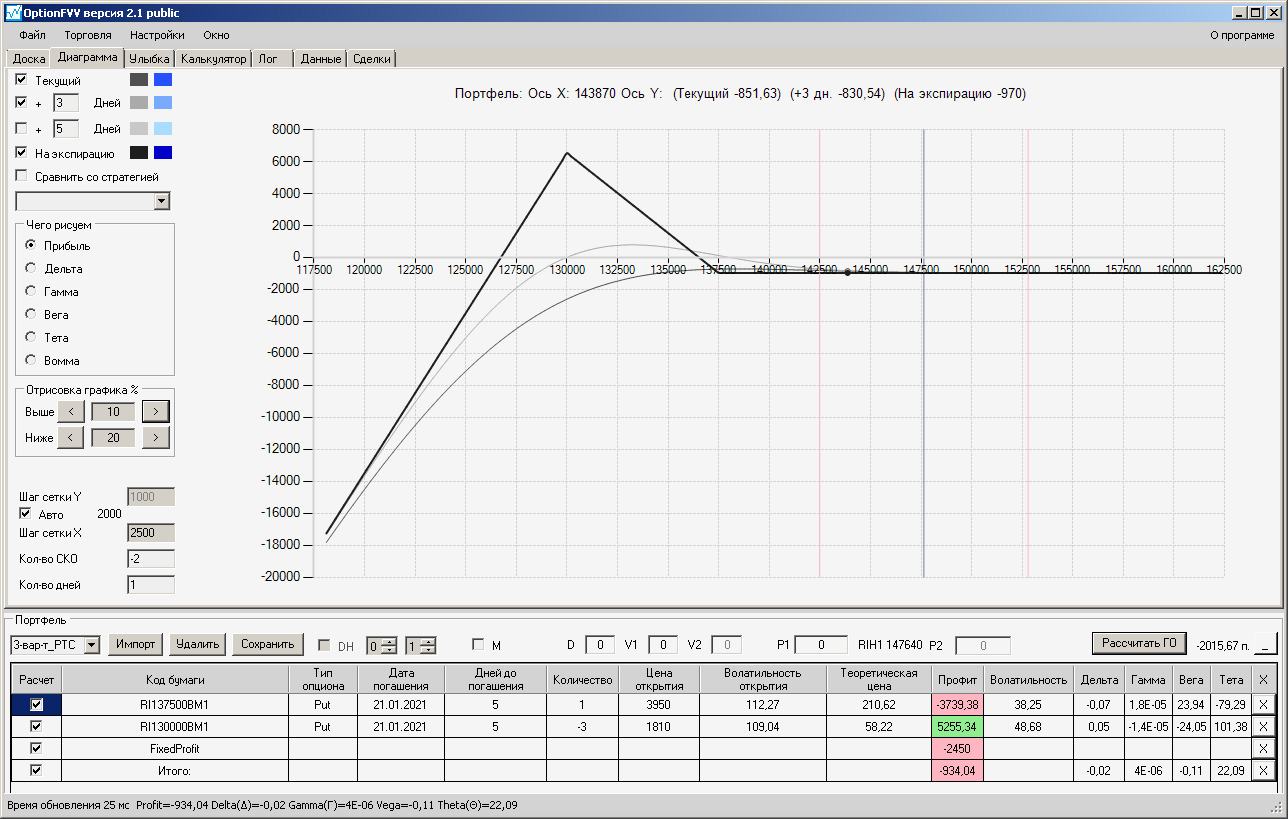Click the light blue +3 Дней color swatch

163,102
